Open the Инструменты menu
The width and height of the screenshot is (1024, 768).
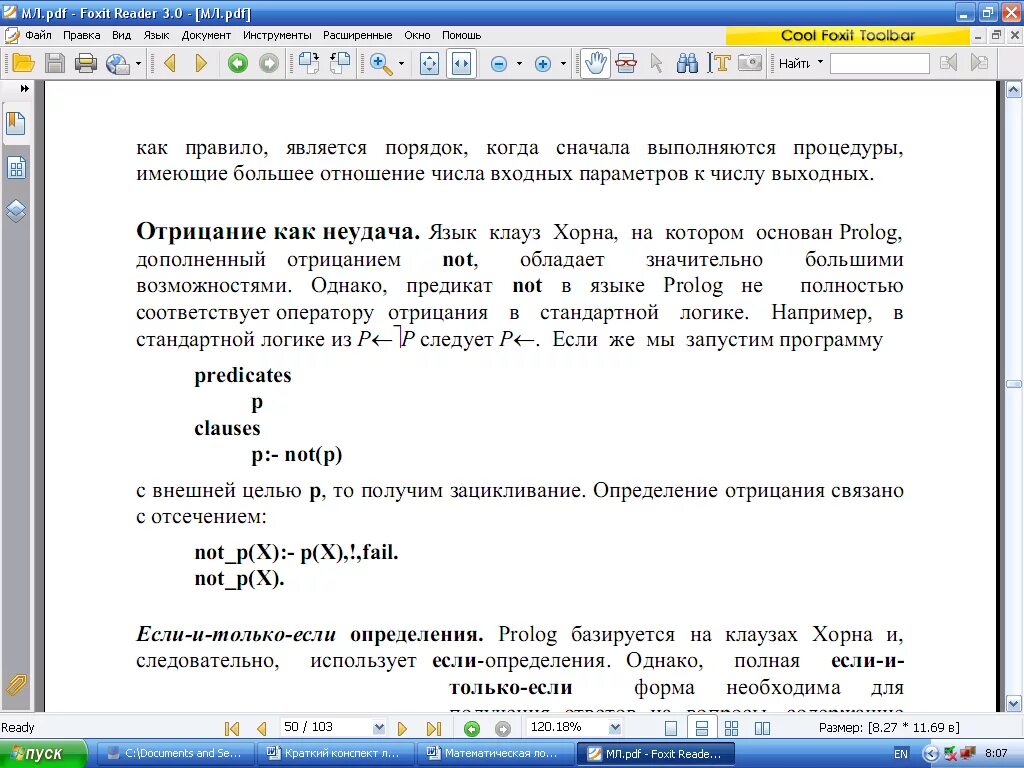coord(277,35)
